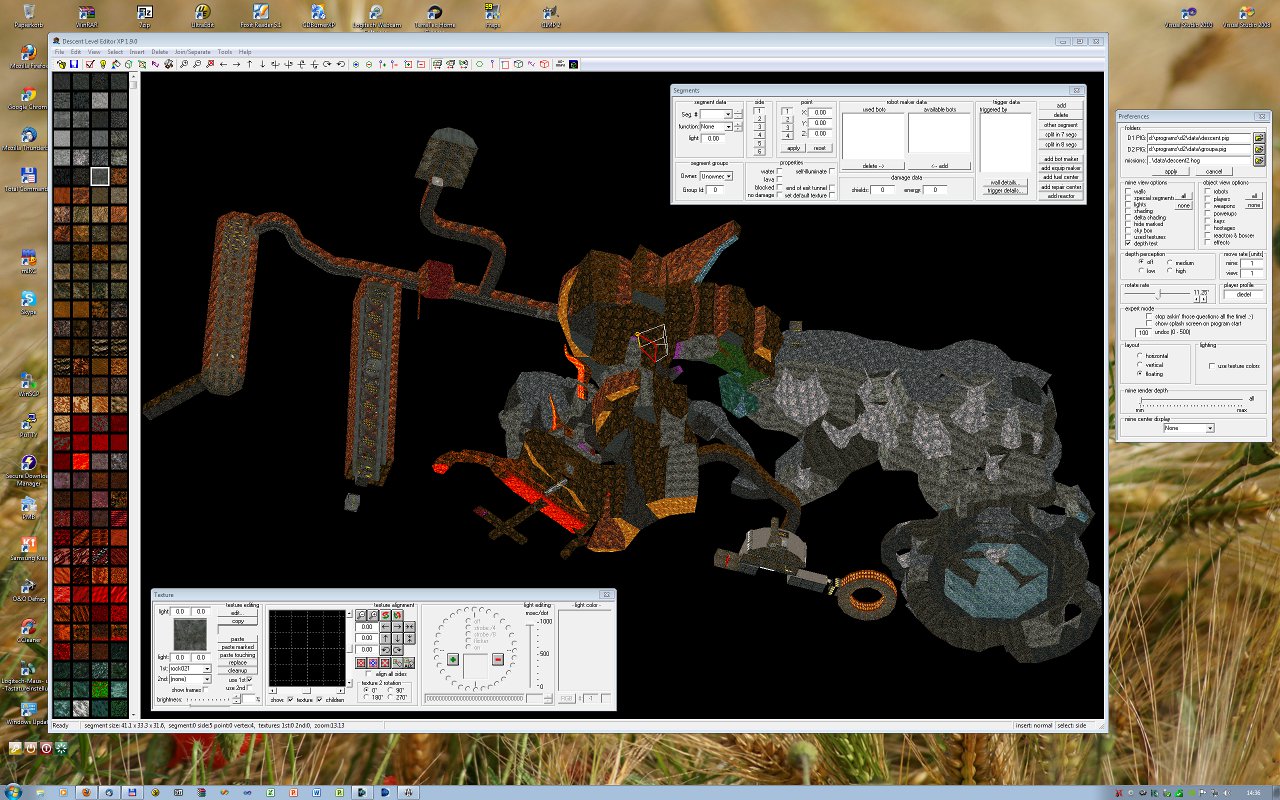The image size is (1280, 800).
Task: Click cancel in Preferences window
Action: 1213,171
